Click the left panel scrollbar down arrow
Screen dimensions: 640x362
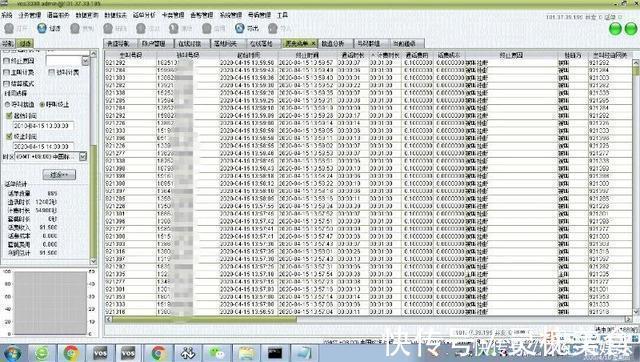pyautogui.click(x=93, y=261)
